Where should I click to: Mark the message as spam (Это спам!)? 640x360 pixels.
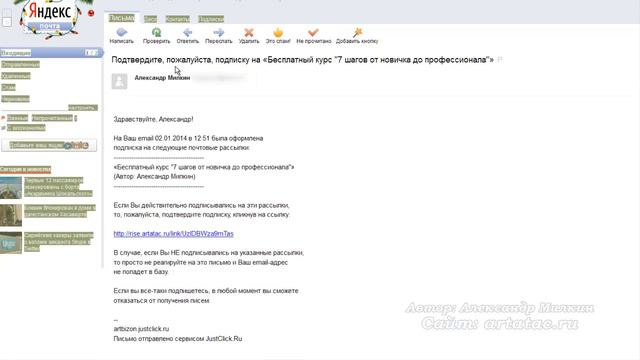click(x=278, y=36)
